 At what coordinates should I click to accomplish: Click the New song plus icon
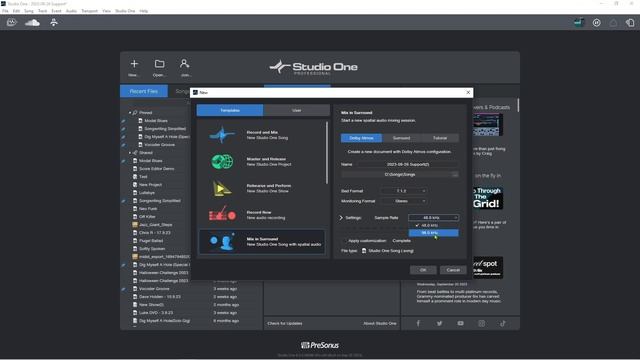pos(134,64)
